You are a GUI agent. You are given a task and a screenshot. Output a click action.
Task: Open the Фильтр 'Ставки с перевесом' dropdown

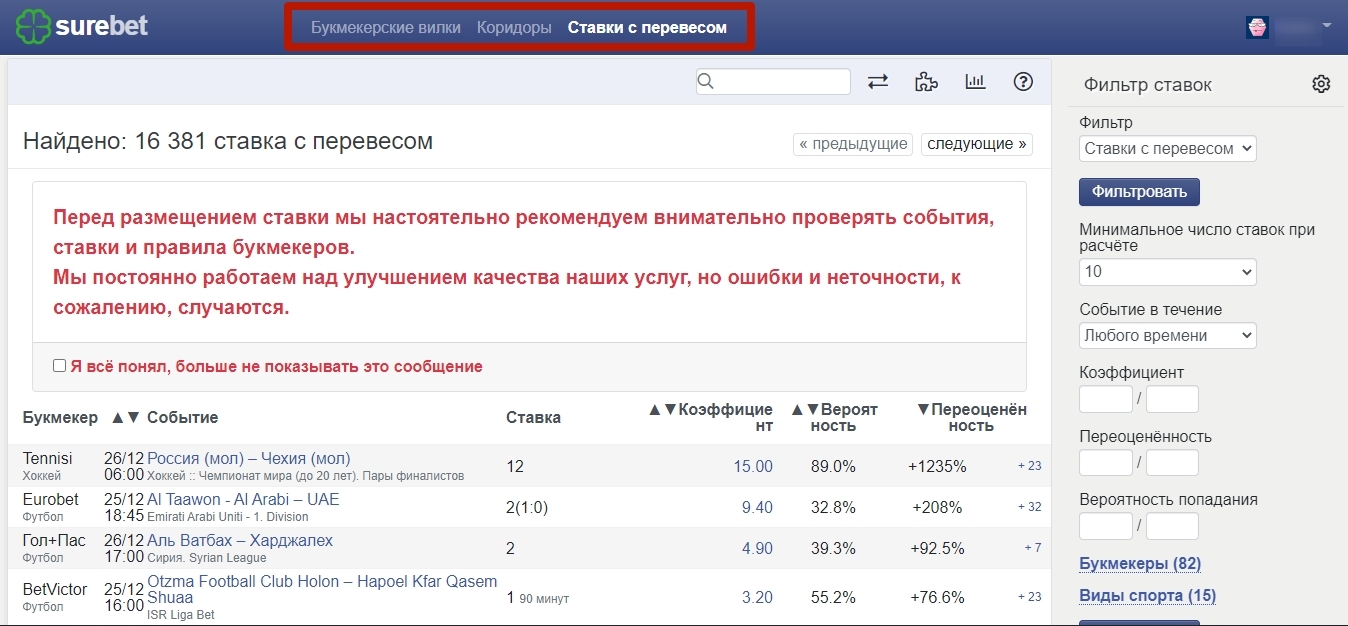(x=1168, y=148)
